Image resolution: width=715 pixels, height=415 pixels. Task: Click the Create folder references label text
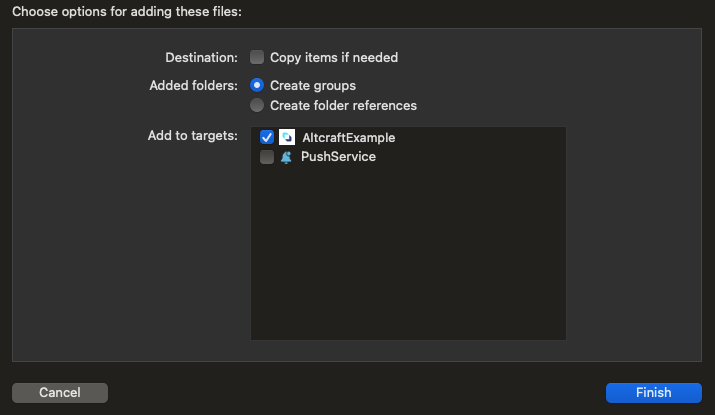click(343, 105)
